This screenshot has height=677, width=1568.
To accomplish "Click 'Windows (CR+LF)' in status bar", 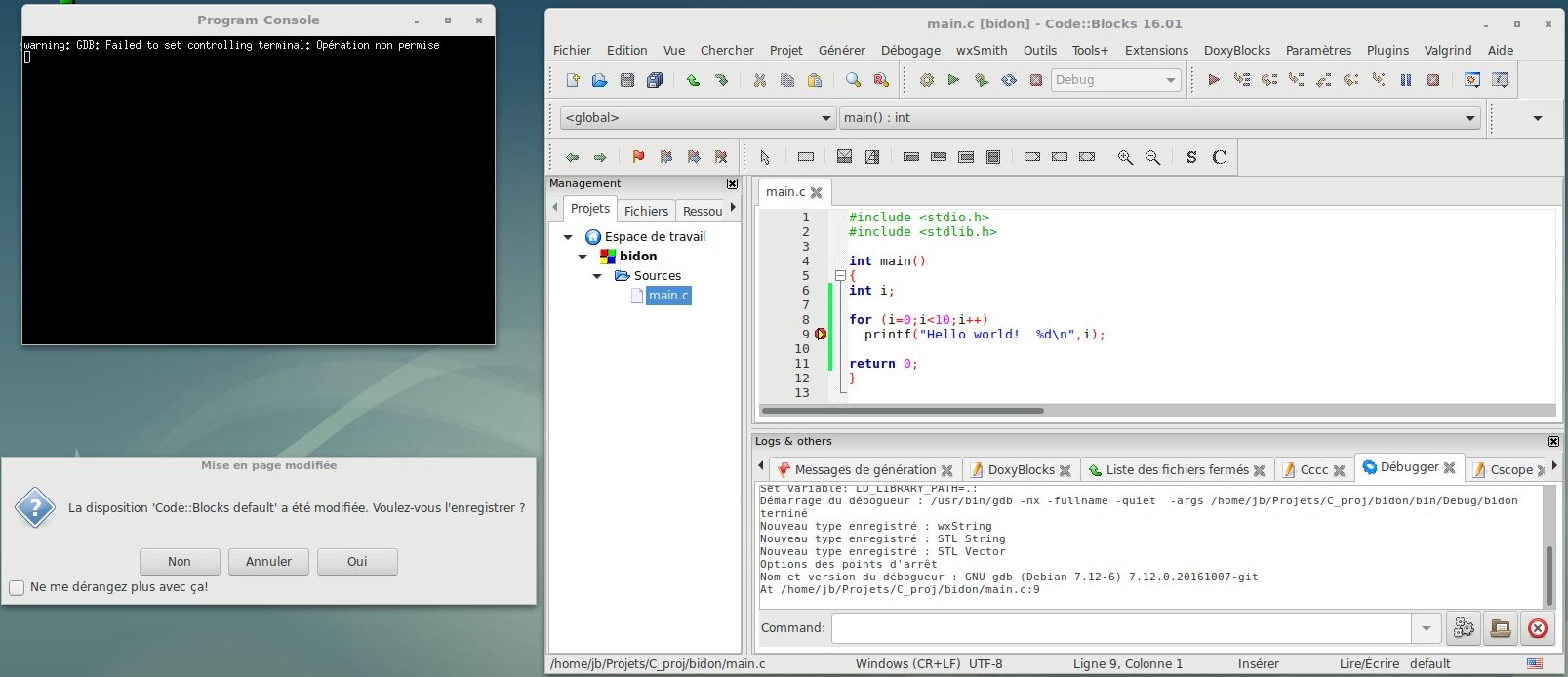I will [x=907, y=664].
